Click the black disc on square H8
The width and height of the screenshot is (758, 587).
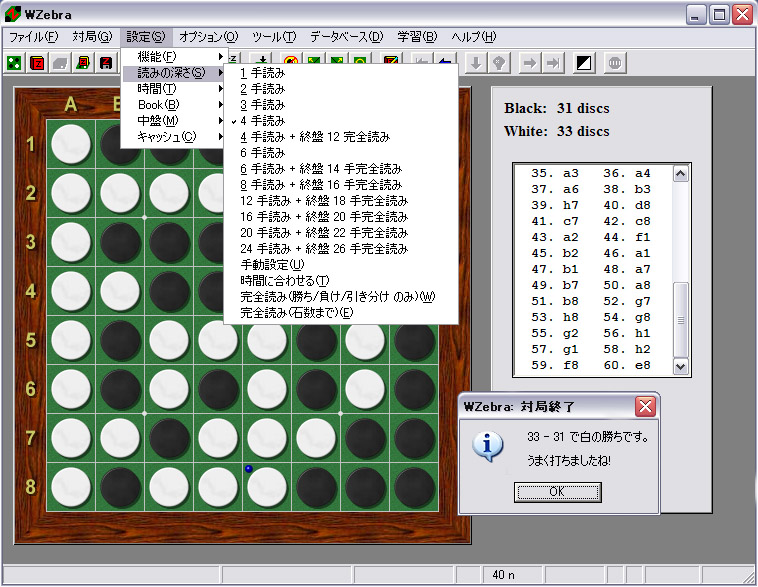(x=414, y=487)
